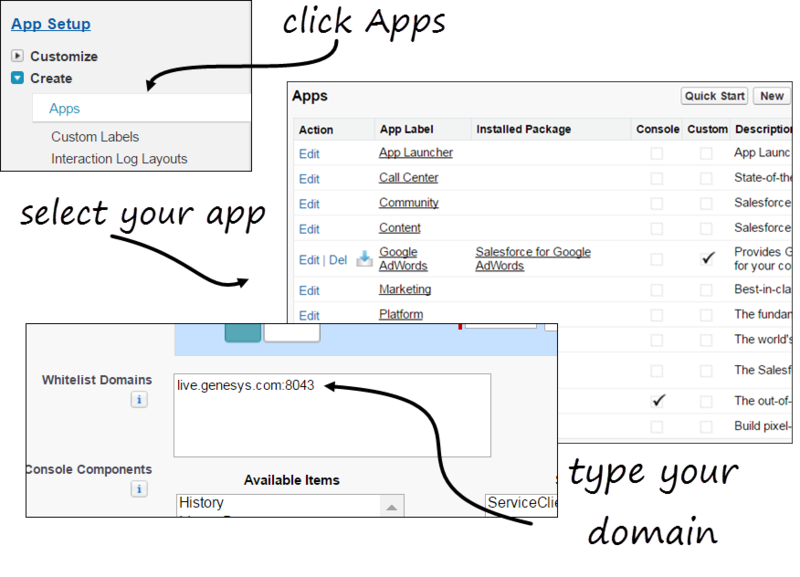Click Del link for Google AdWords
800x577 pixels.
tap(338, 260)
